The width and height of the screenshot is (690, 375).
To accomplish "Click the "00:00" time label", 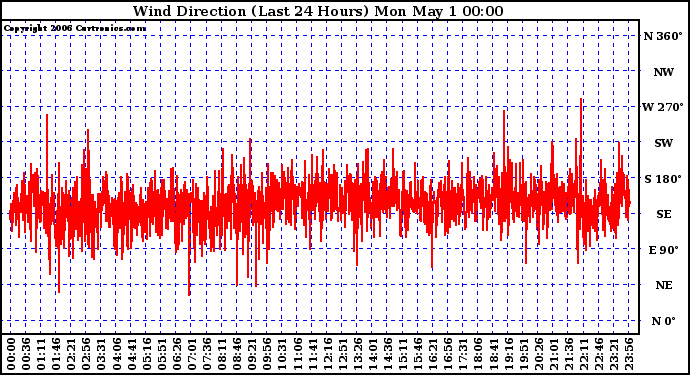I will pos(11,354).
